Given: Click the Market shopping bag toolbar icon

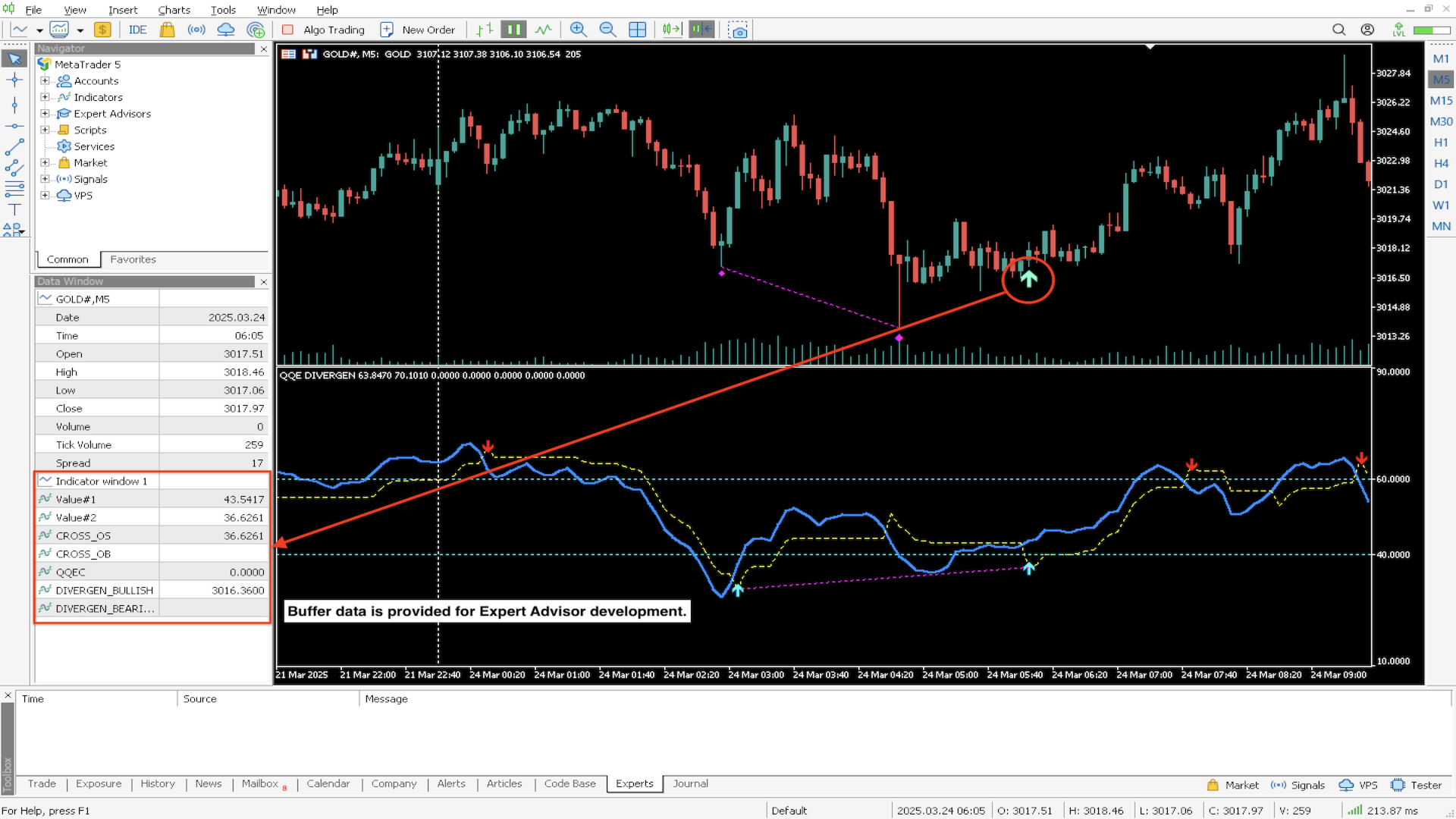Looking at the screenshot, I should click(x=167, y=30).
